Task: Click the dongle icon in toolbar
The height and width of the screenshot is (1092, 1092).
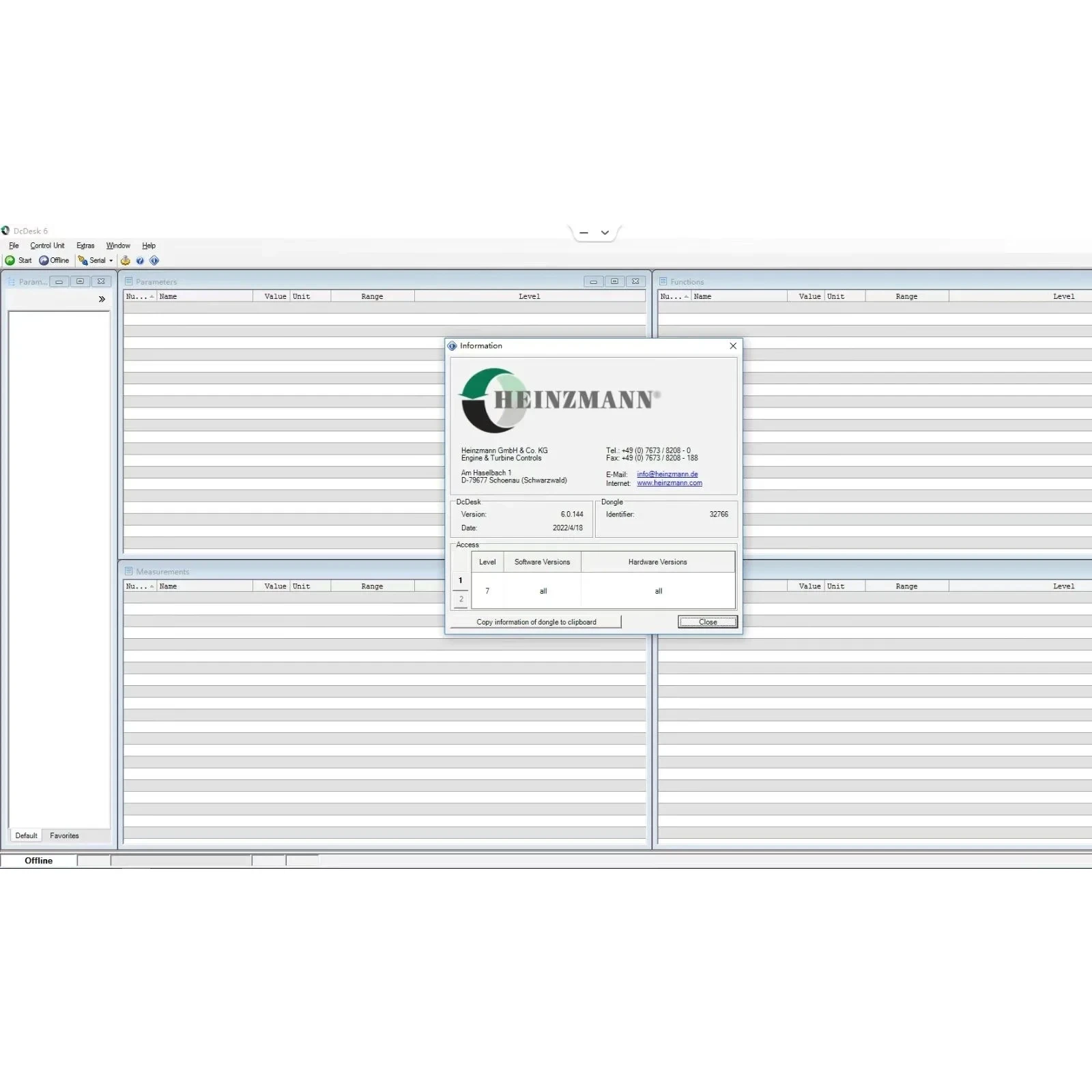Action: point(126,260)
